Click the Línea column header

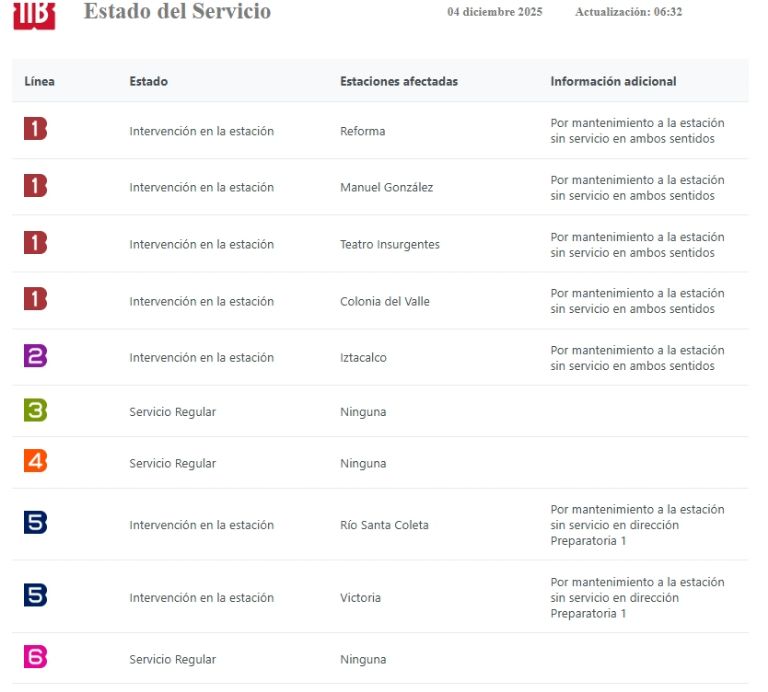pyautogui.click(x=40, y=81)
